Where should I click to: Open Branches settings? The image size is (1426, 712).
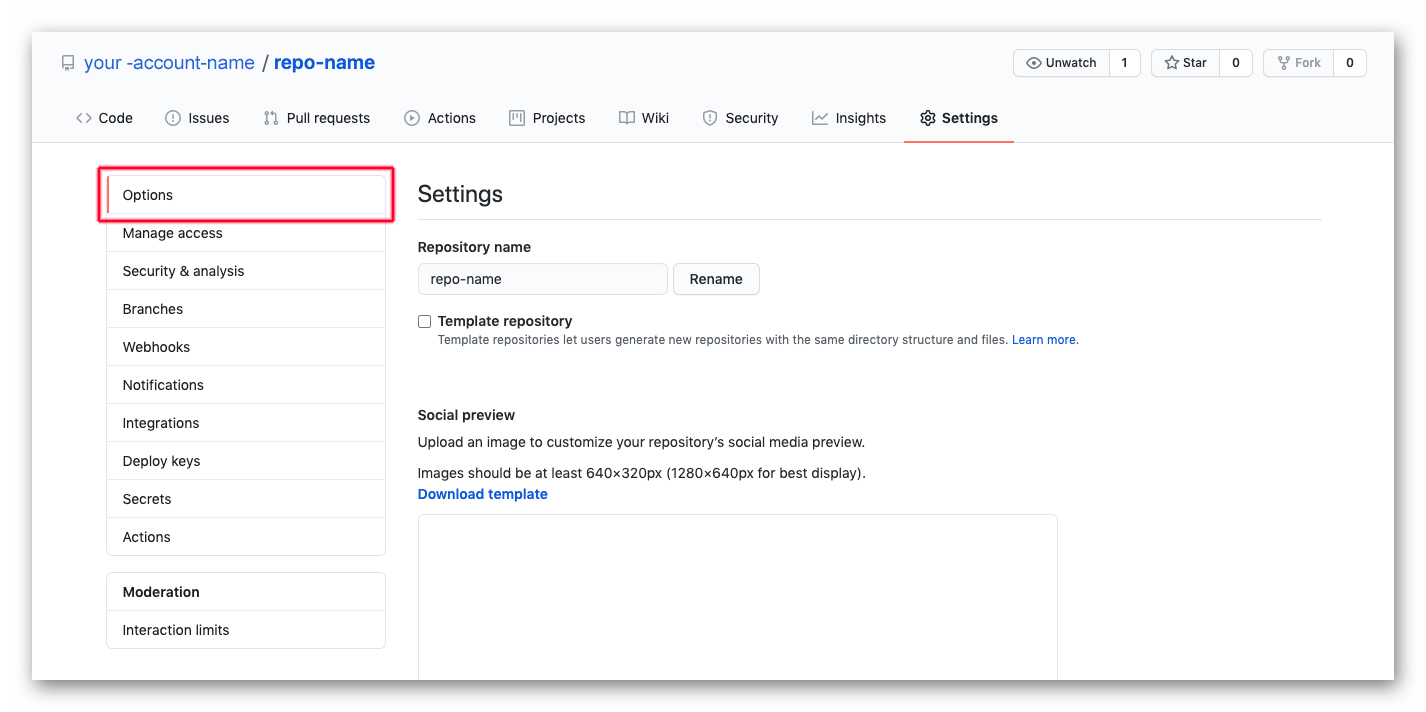click(x=246, y=309)
